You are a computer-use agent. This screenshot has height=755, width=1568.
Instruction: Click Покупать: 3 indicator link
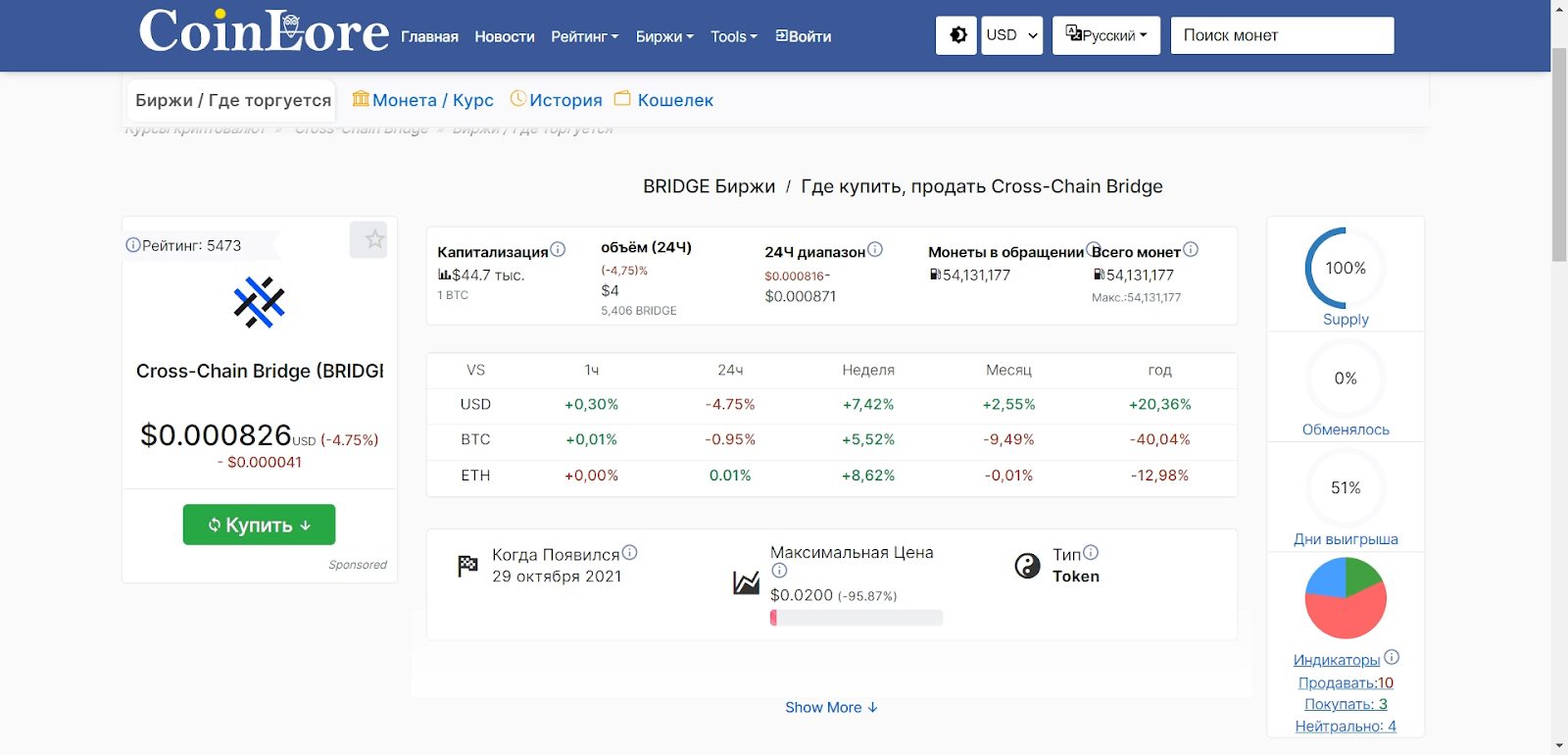pos(1346,704)
